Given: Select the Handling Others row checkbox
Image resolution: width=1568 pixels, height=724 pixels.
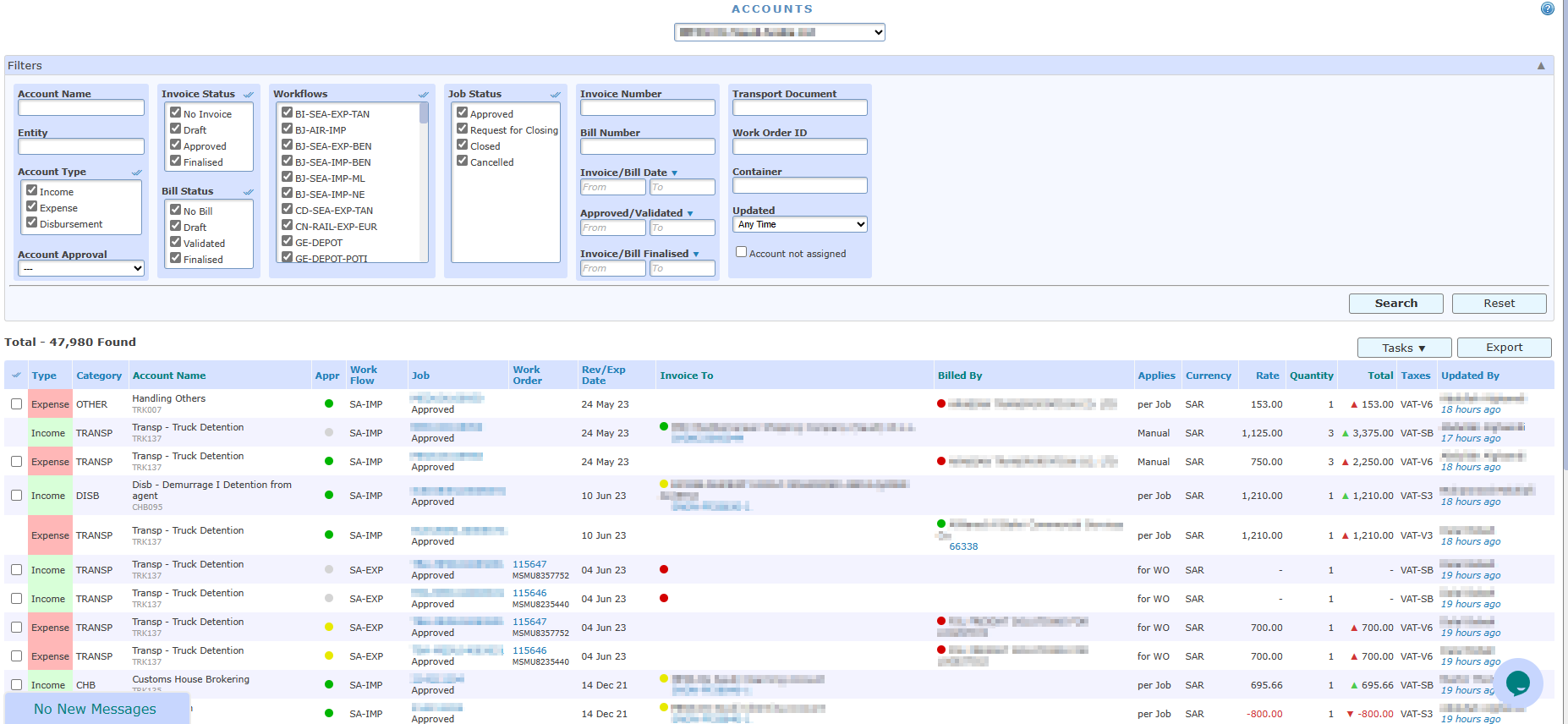Looking at the screenshot, I should pos(16,404).
